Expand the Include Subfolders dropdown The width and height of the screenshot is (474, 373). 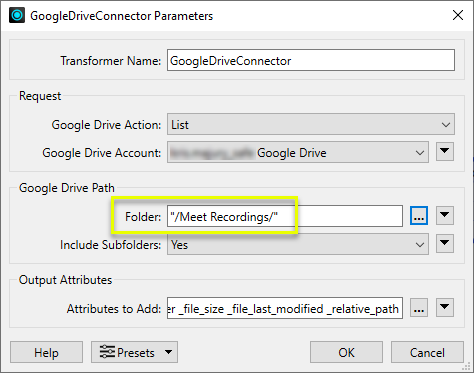click(x=298, y=245)
